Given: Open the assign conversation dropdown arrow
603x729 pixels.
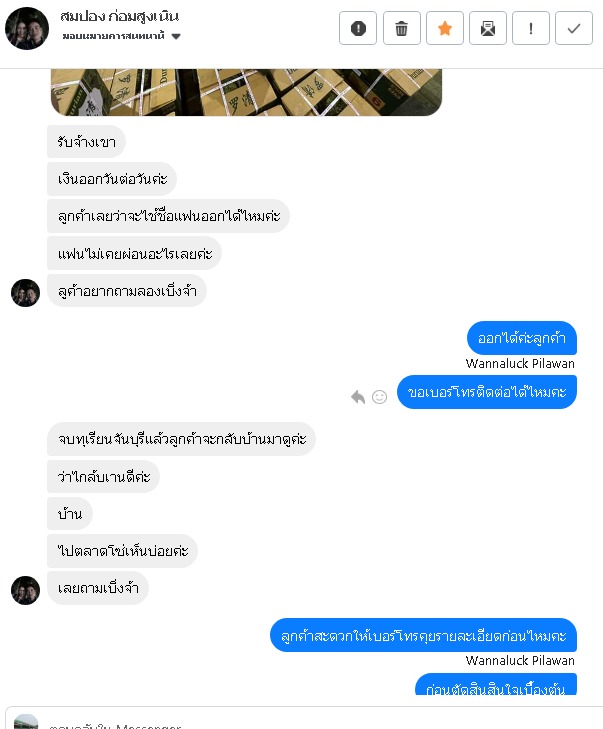Looking at the screenshot, I should 176,36.
